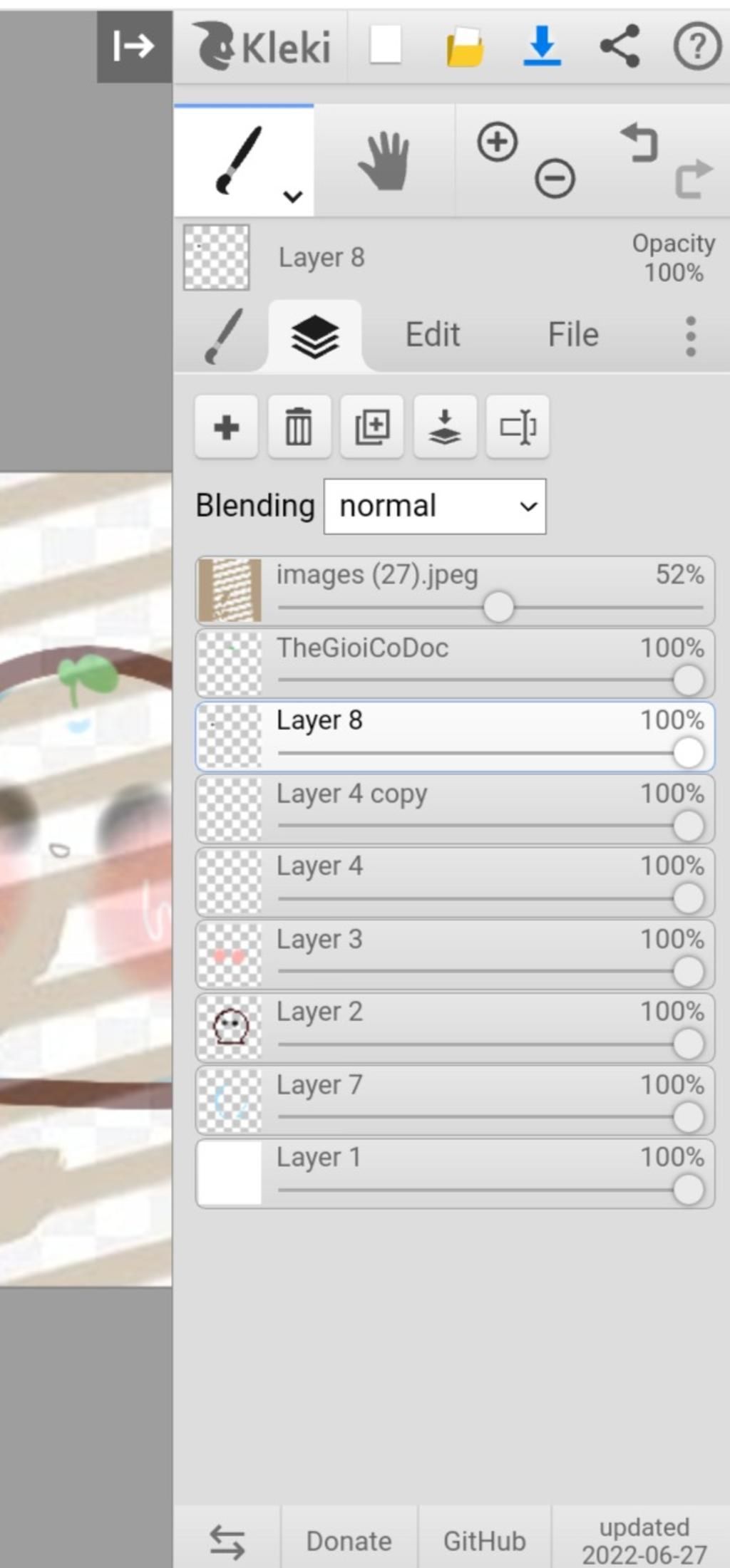Delete layer using trash icon
The height and width of the screenshot is (1568, 730).
click(x=299, y=427)
